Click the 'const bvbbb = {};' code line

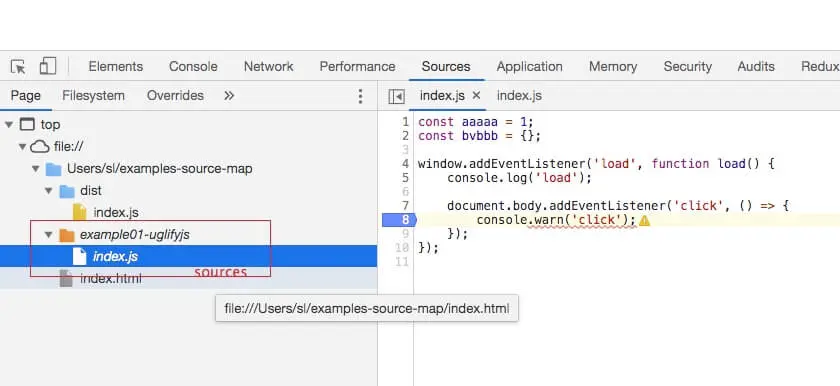tap(479, 136)
